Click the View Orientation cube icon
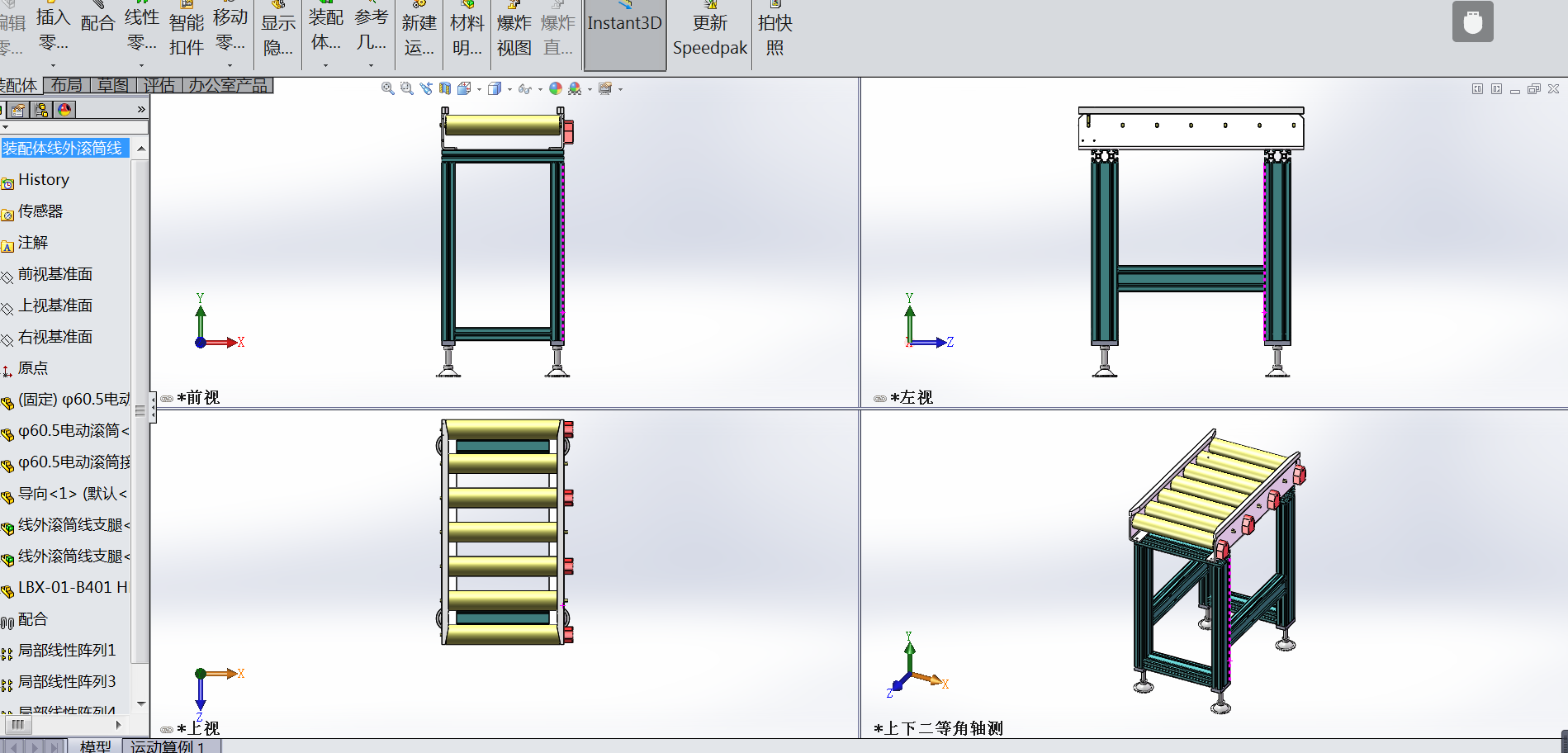 [x=464, y=88]
